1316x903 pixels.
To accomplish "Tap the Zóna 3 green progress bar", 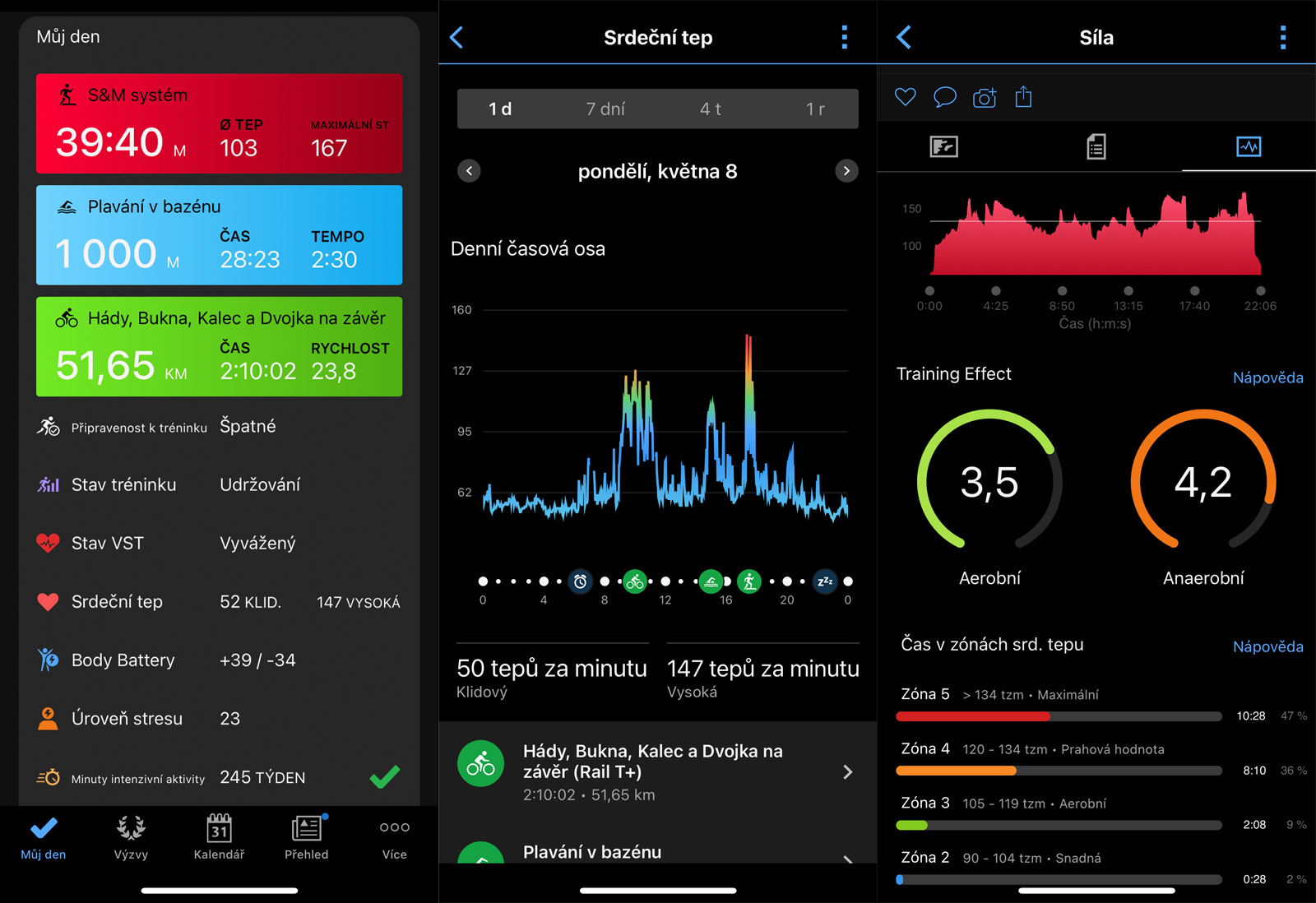I will (x=1059, y=825).
